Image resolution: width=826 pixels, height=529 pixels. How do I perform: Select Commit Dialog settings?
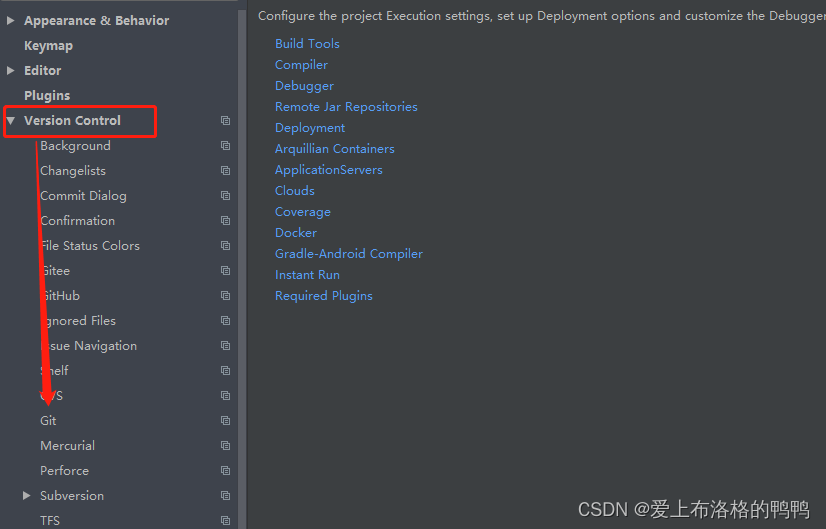coord(83,196)
